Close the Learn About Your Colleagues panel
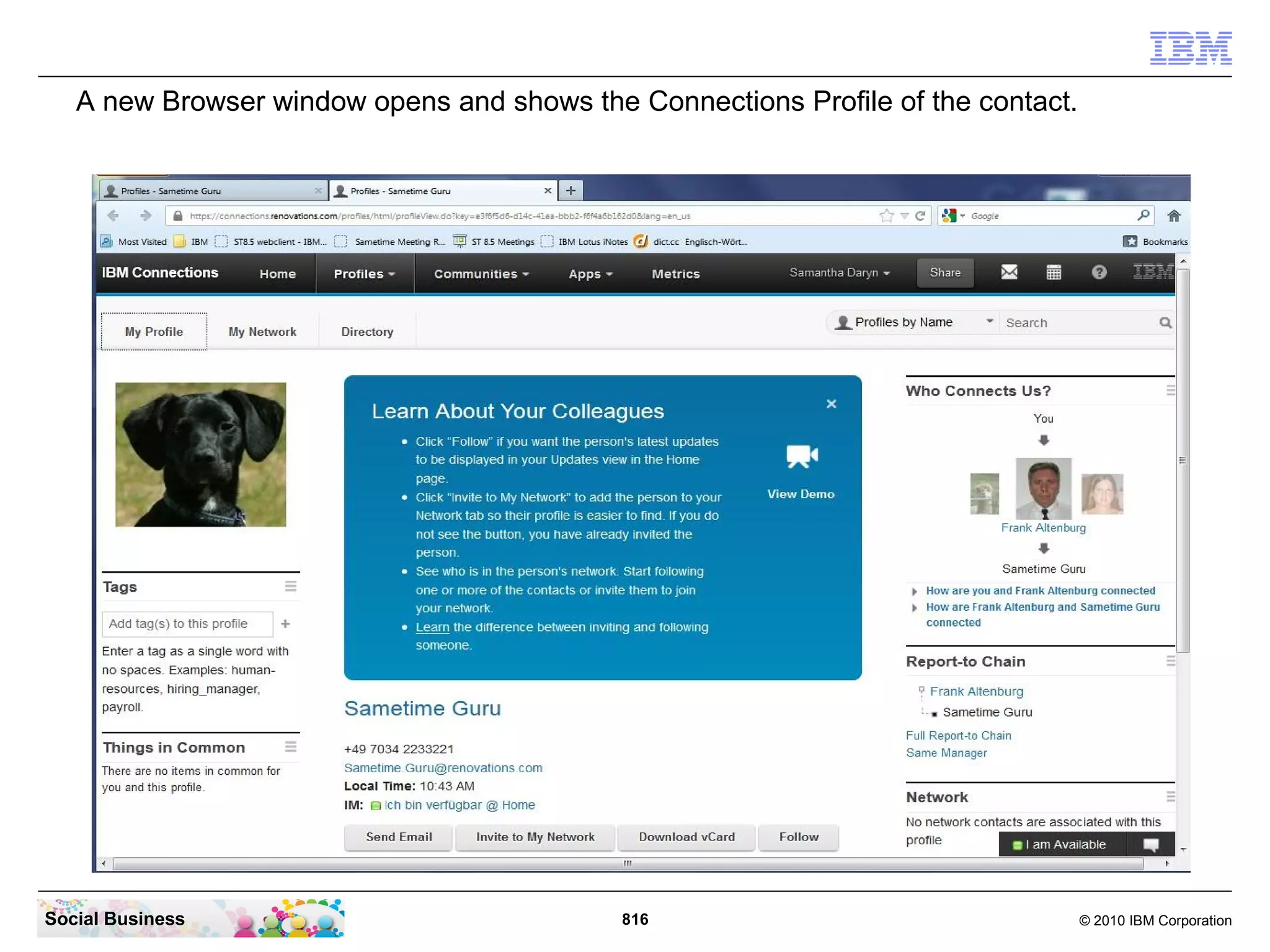Viewport: 1270px width, 952px height. tap(832, 404)
